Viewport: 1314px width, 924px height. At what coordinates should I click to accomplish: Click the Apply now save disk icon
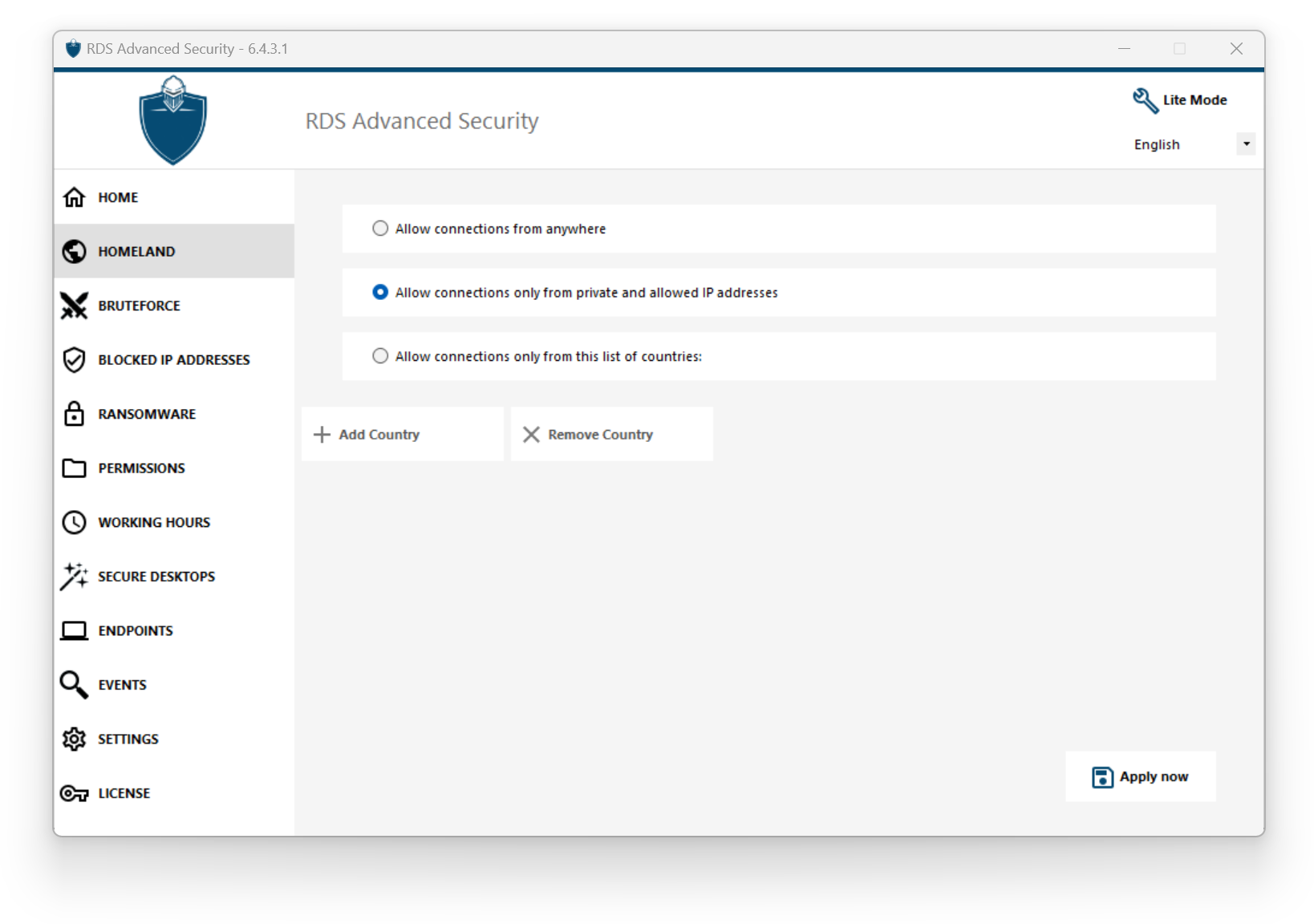point(1102,777)
